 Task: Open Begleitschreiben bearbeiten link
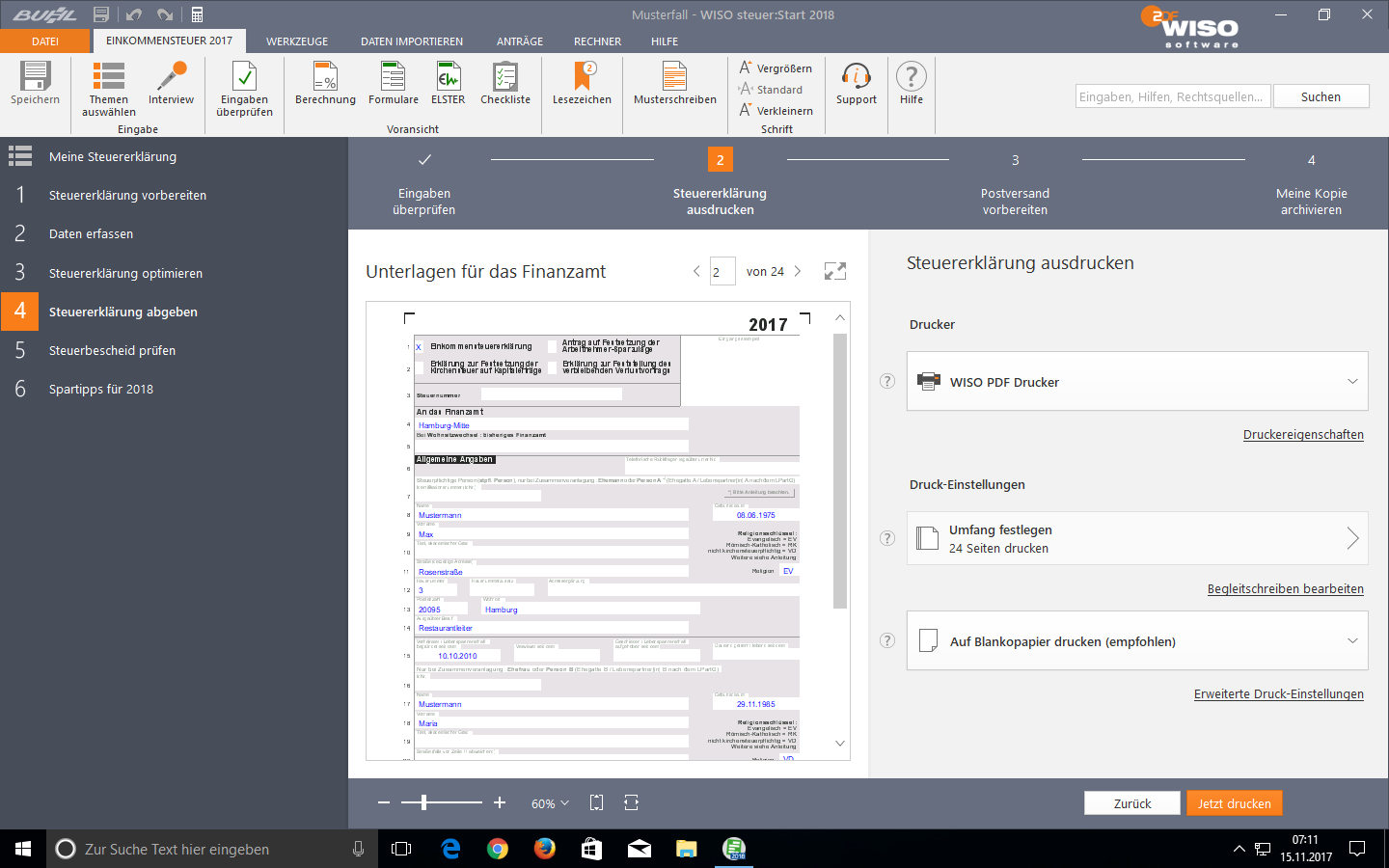coord(1286,589)
